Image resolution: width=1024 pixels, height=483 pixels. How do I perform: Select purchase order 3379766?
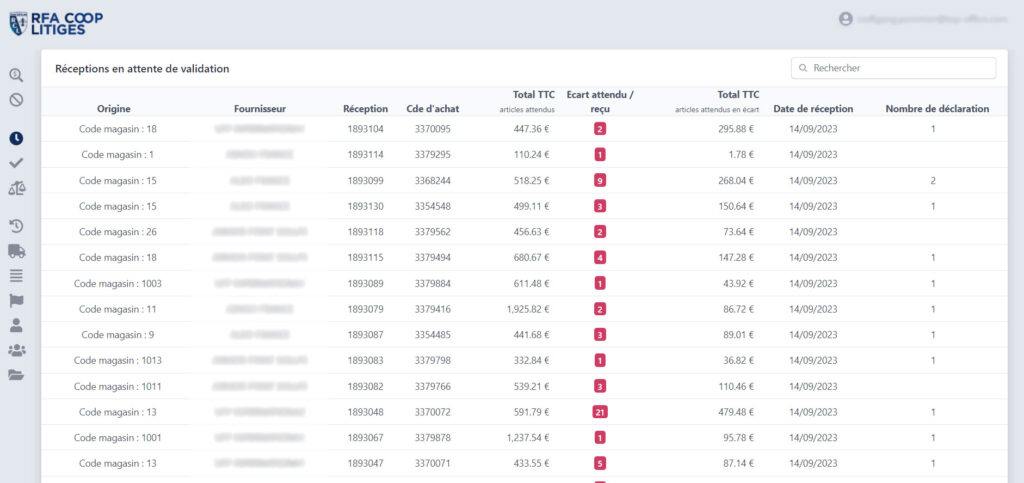tap(432, 386)
